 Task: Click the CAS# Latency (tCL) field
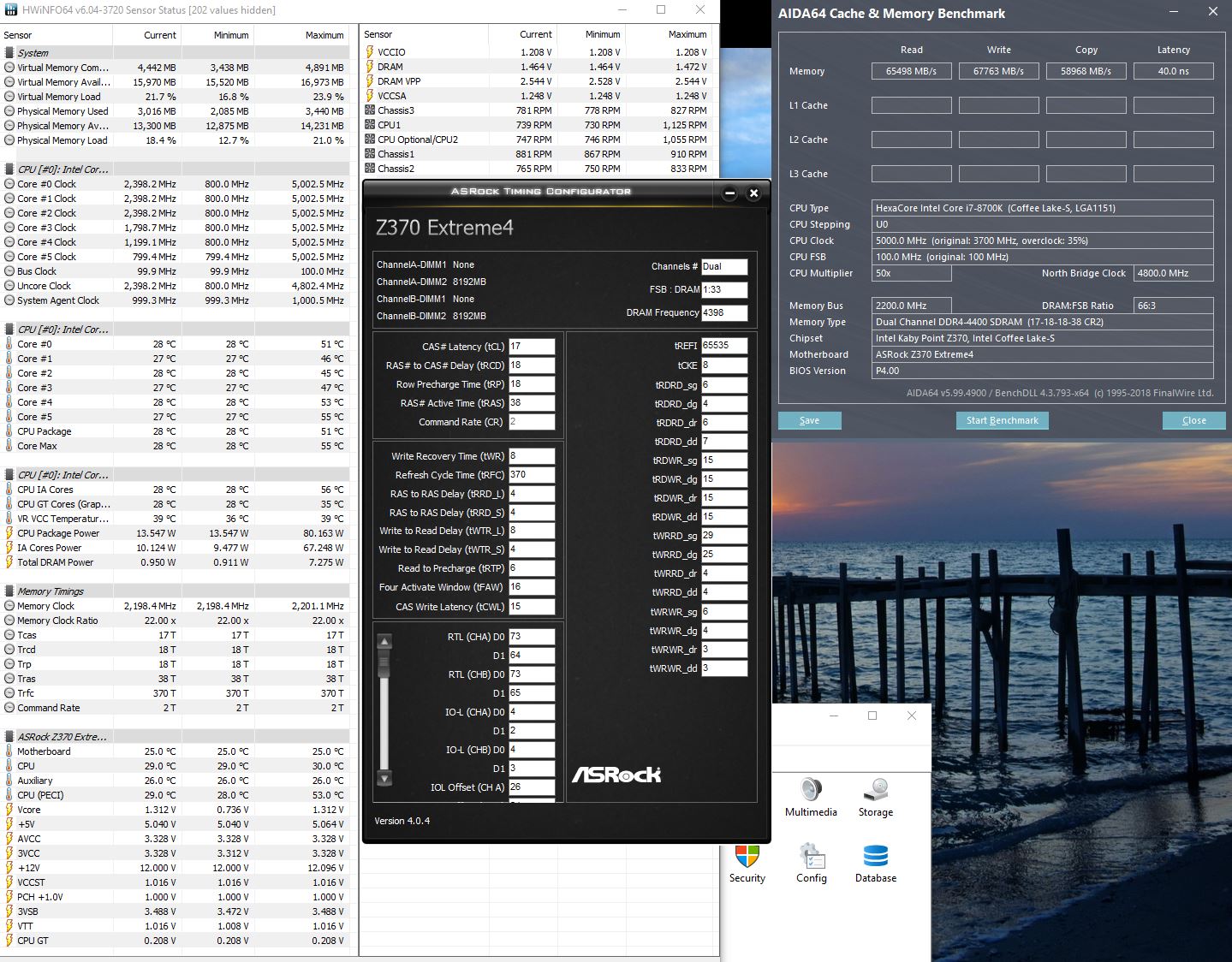click(x=532, y=347)
